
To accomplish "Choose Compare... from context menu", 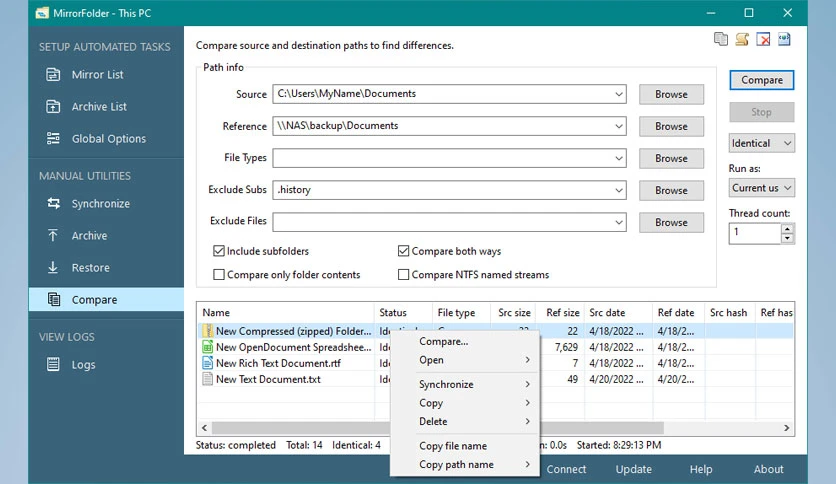I will coord(465,341).
